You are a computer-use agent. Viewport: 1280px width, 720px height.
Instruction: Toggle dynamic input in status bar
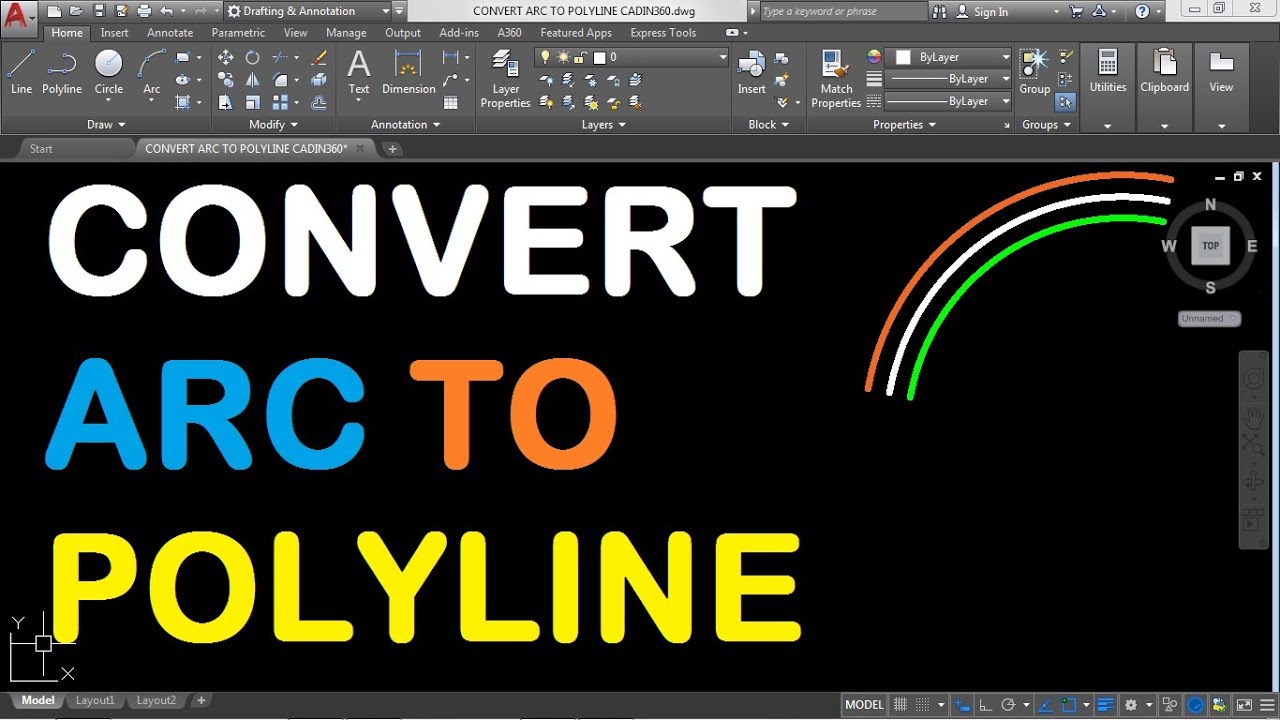961,704
